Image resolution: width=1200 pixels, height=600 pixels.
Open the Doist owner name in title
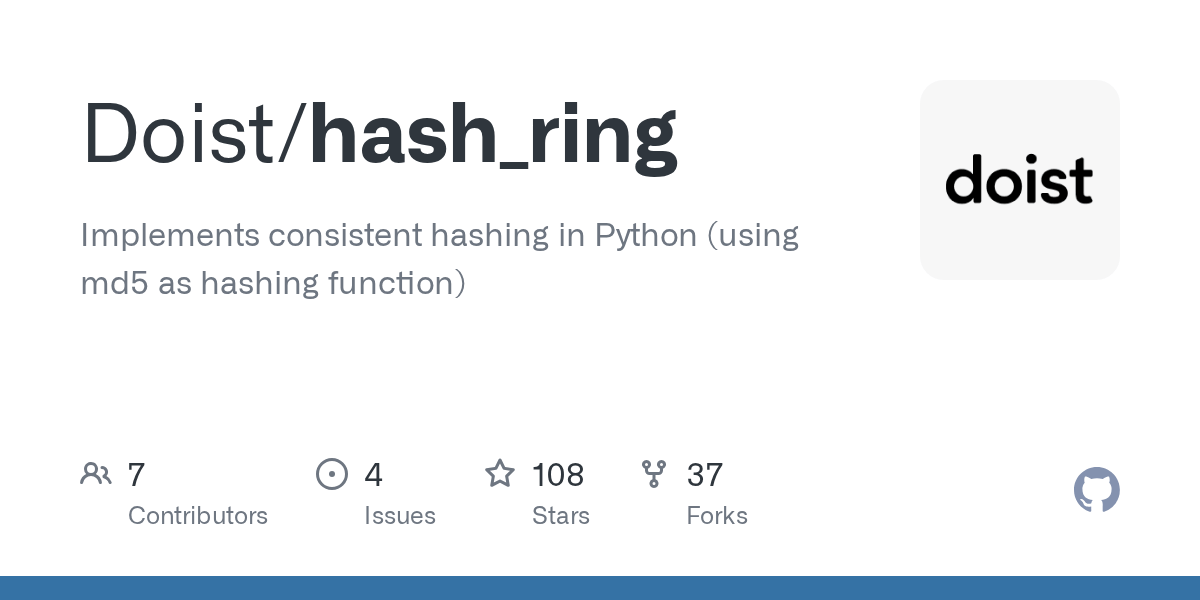pyautogui.click(x=188, y=134)
